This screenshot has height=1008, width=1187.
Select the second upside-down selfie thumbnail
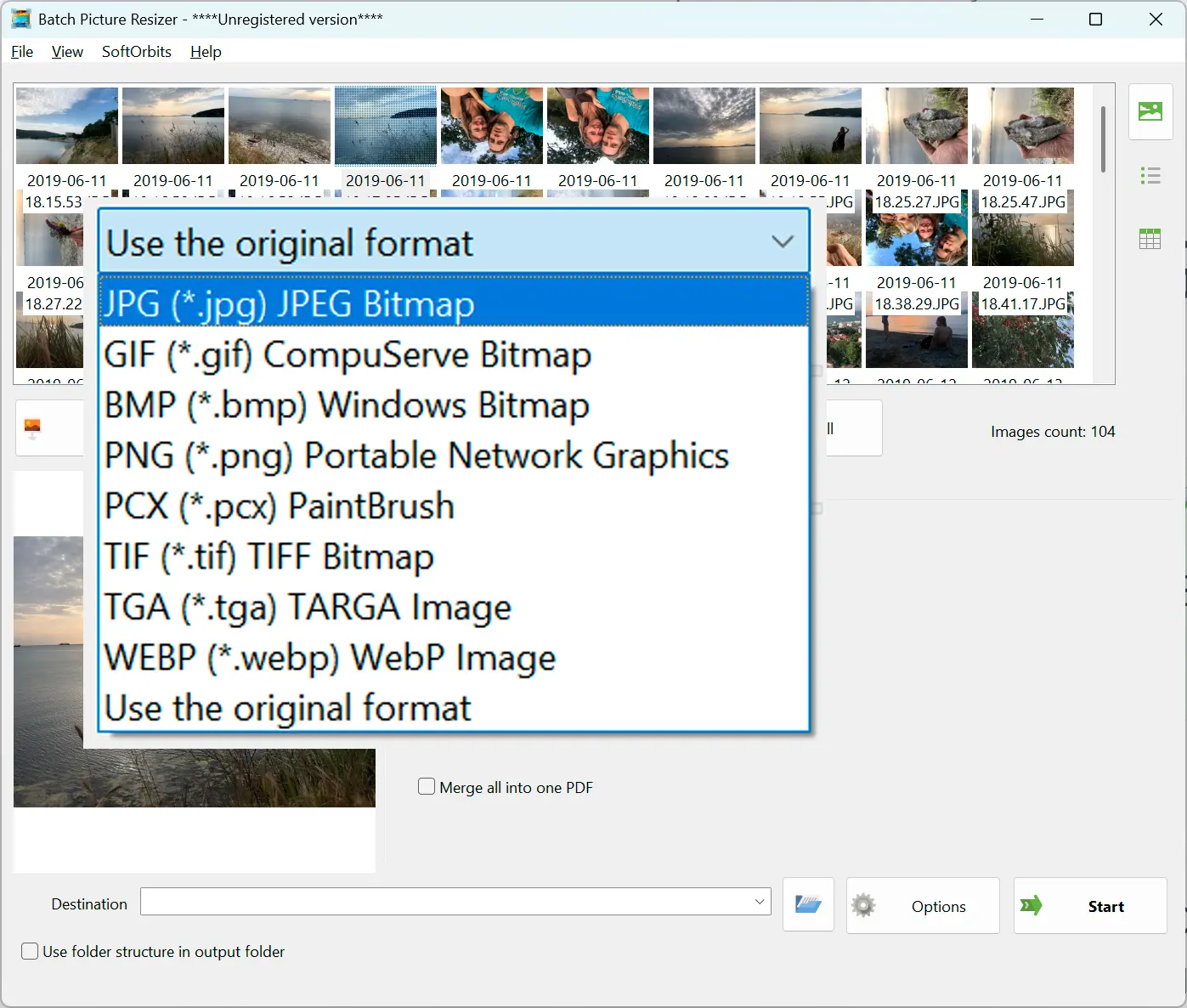click(598, 126)
